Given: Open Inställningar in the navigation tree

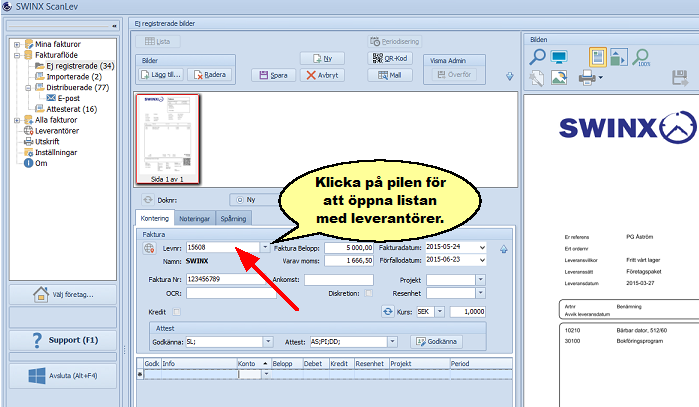Looking at the screenshot, I should pos(56,152).
